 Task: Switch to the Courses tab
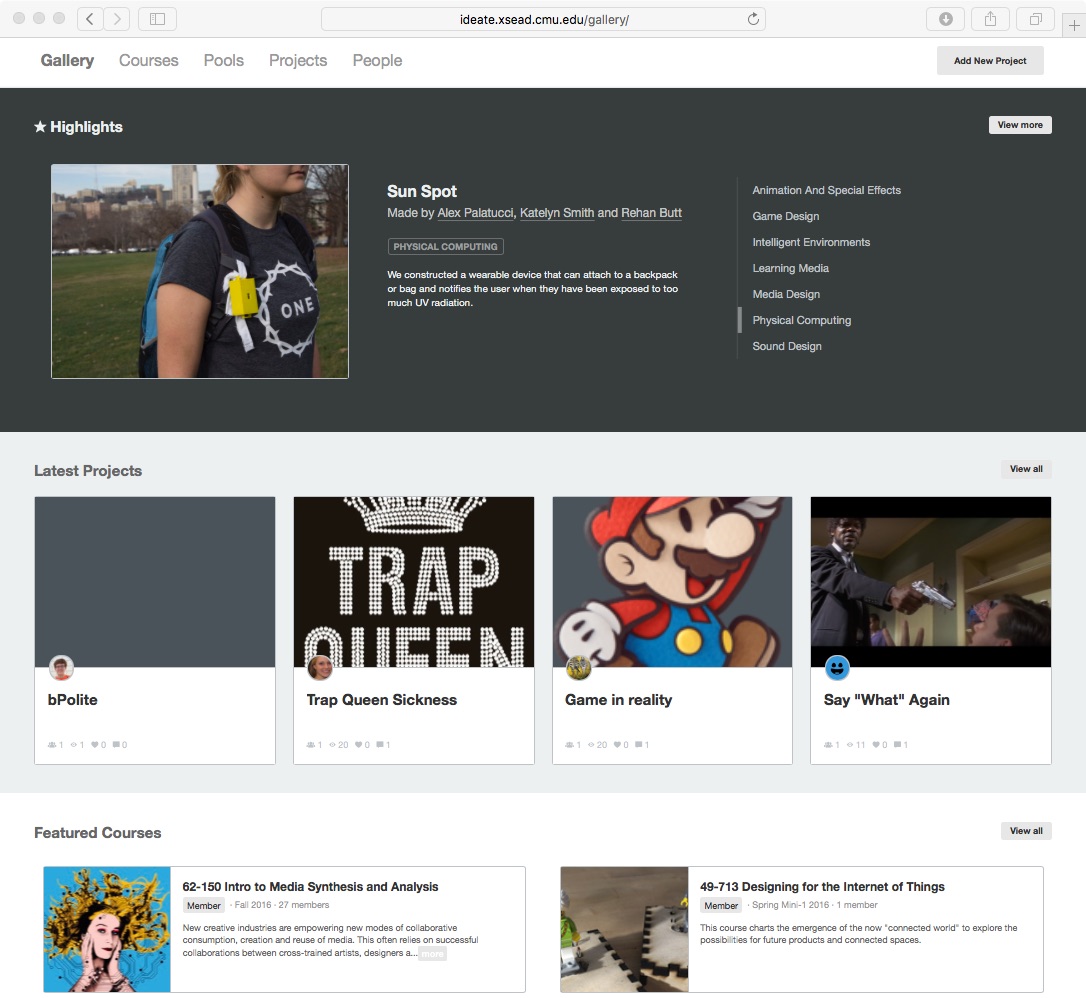[x=149, y=60]
